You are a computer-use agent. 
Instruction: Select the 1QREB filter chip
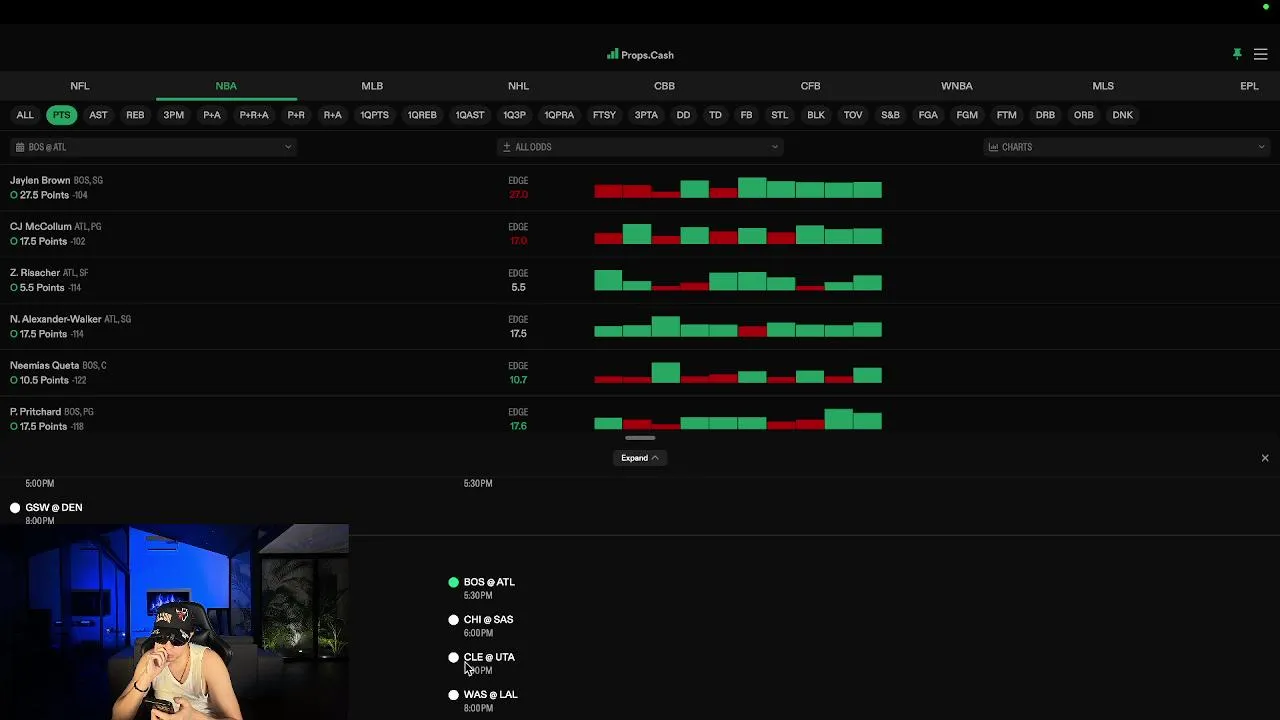pos(422,115)
